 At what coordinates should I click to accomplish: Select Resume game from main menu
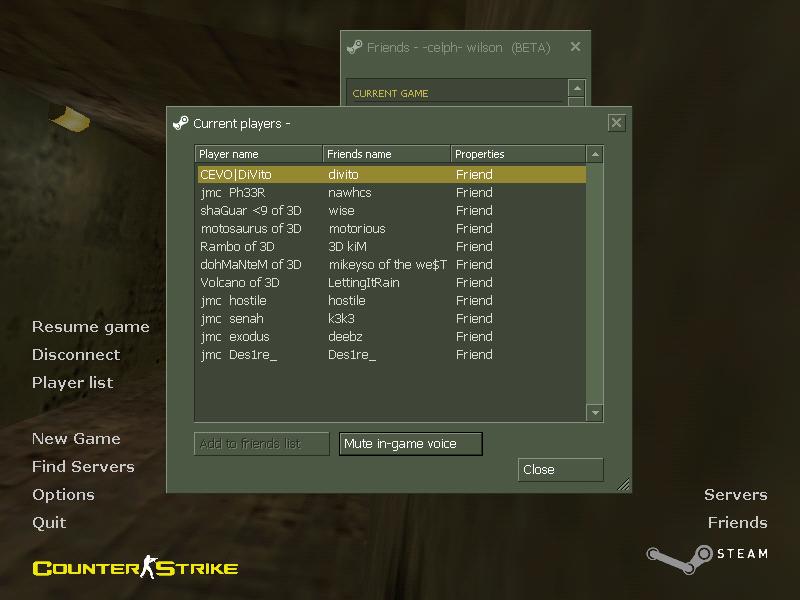pos(91,327)
